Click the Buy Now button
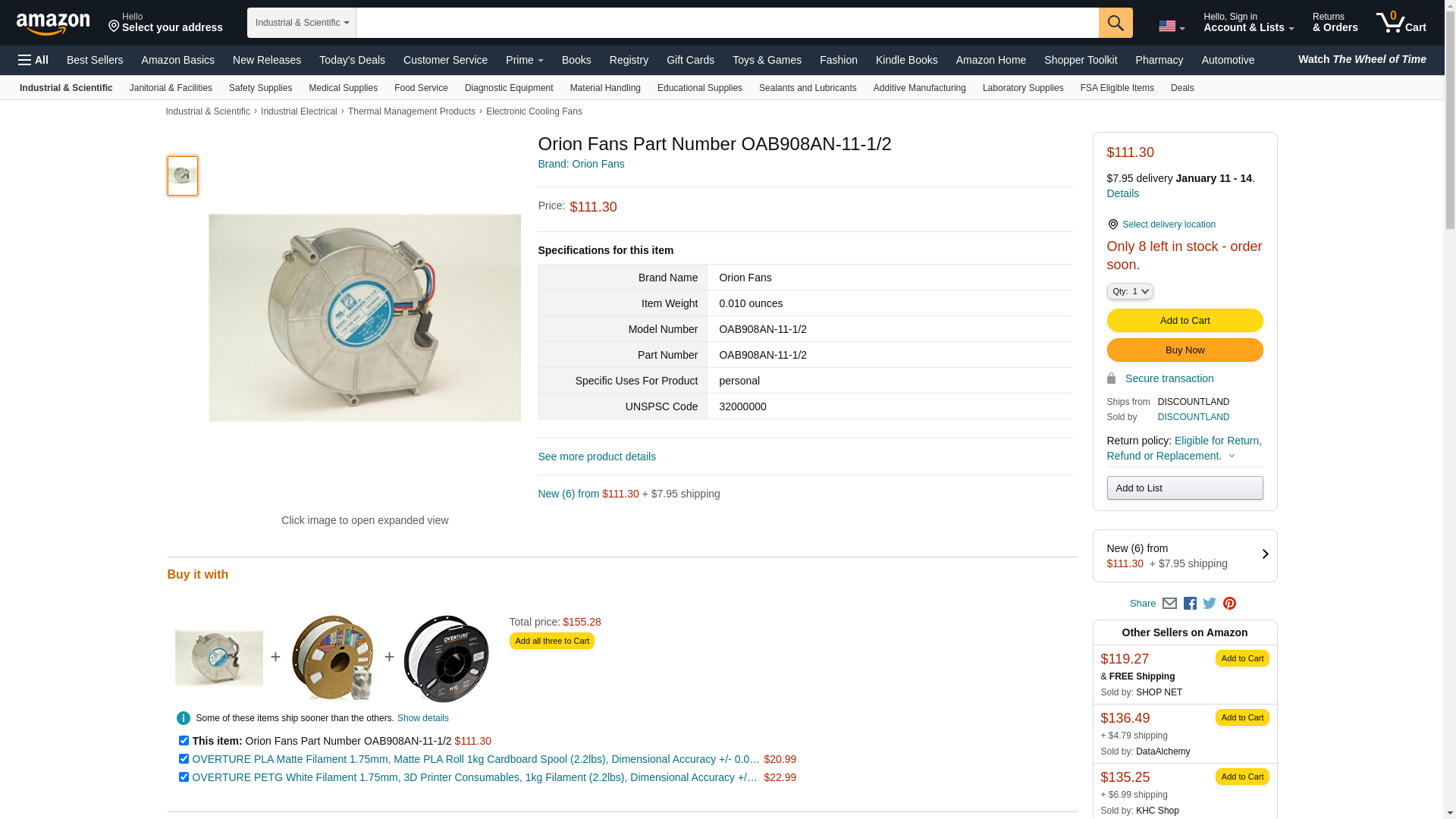The height and width of the screenshot is (819, 1456). (x=1185, y=350)
